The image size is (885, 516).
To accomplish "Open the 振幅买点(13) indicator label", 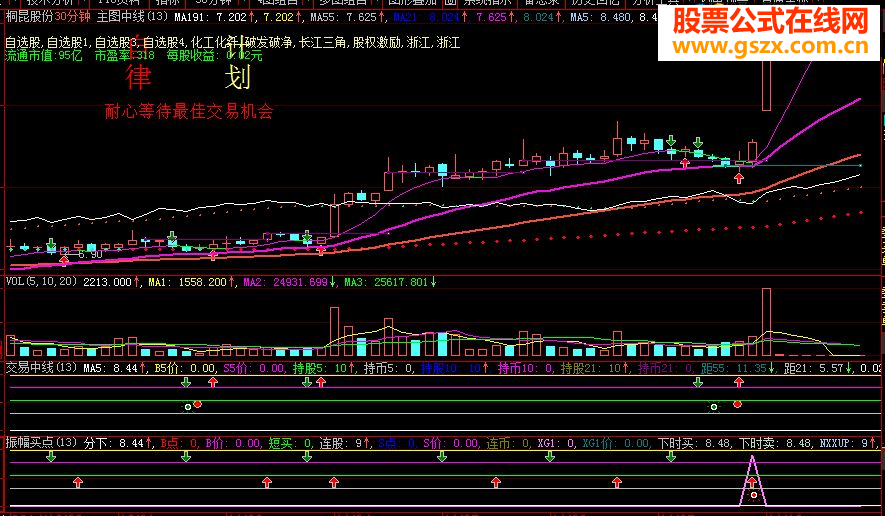I will coord(41,442).
